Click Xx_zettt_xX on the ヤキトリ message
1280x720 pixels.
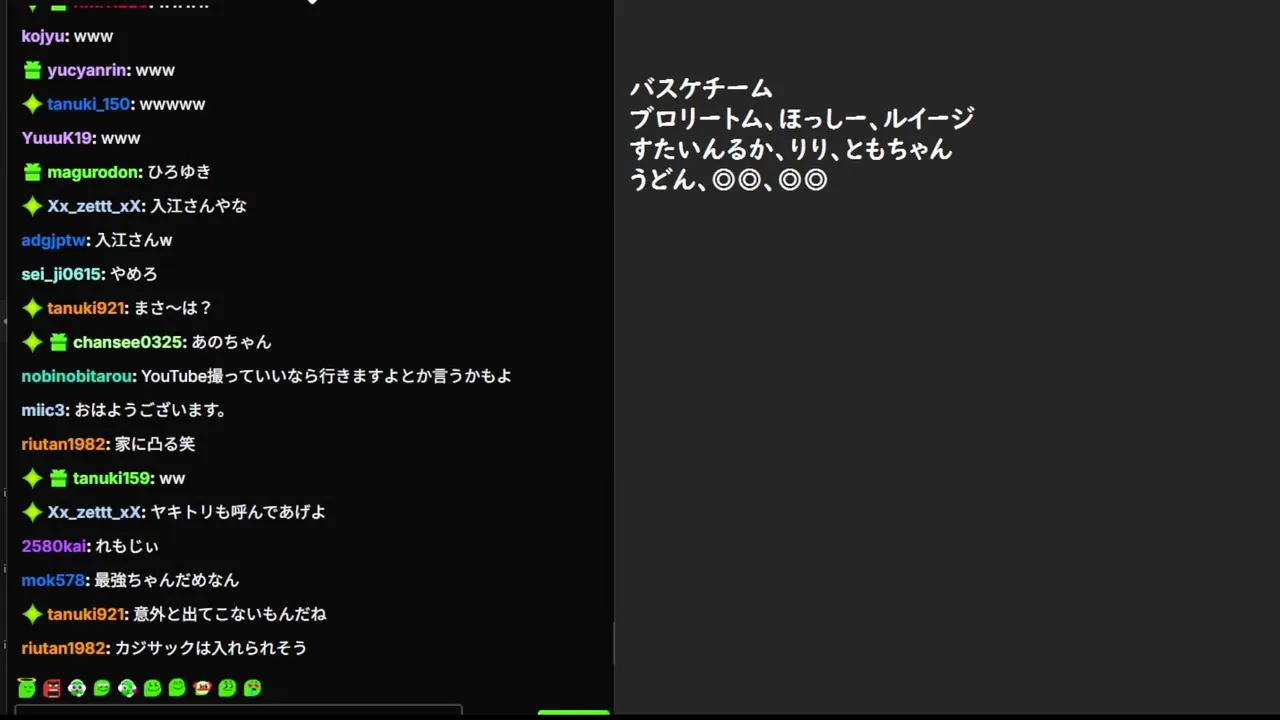pyautogui.click(x=94, y=512)
